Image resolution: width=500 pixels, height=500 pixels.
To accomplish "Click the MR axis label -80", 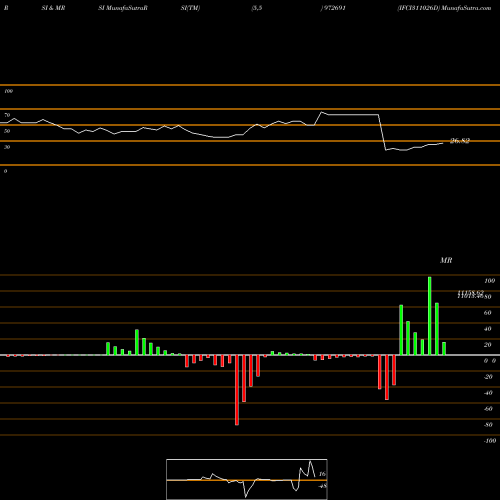I will point(488,425).
